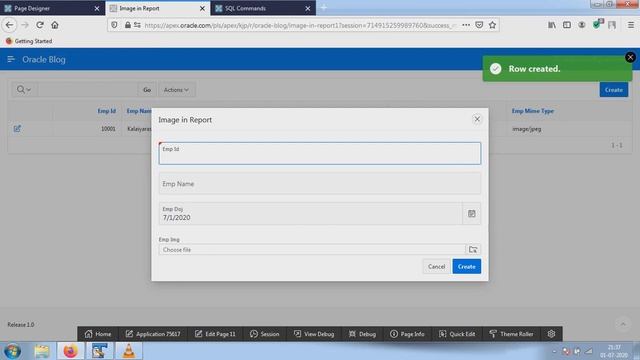Open the page actions three-dot menu

[x=466, y=25]
